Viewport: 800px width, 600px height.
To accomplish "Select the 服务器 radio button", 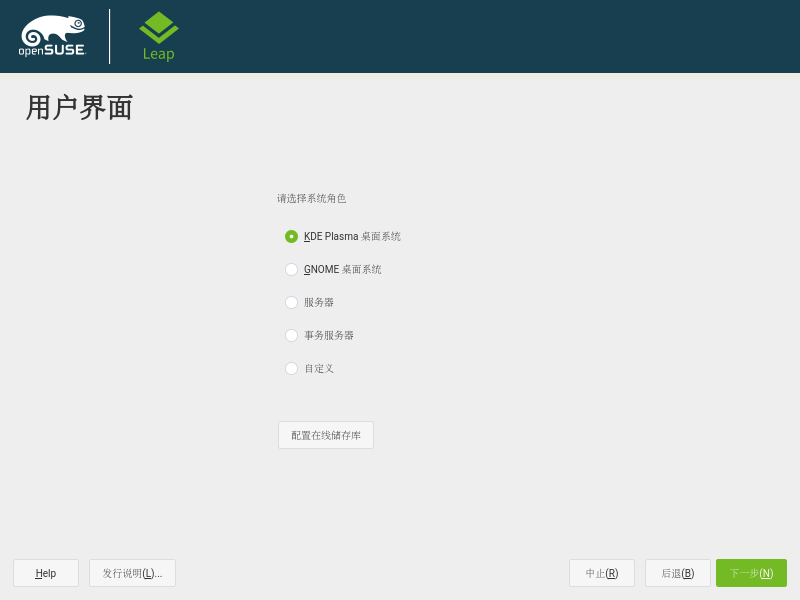I will pyautogui.click(x=291, y=303).
